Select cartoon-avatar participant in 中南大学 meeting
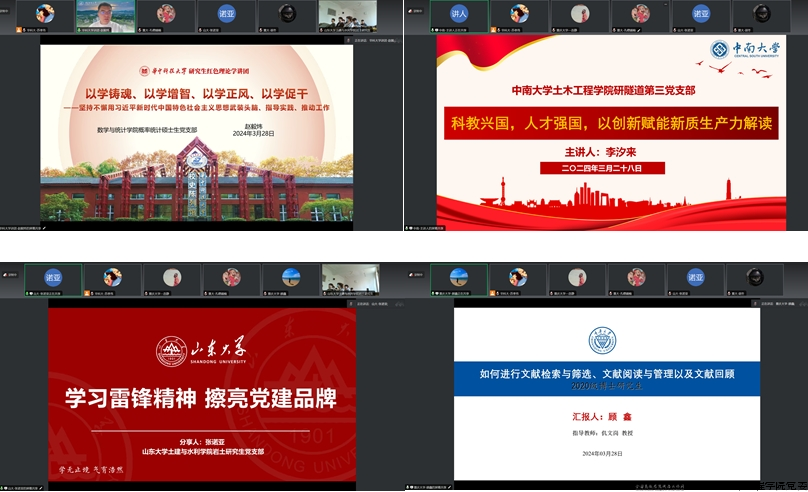Image resolution: width=808 pixels, height=492 pixels. [519, 16]
